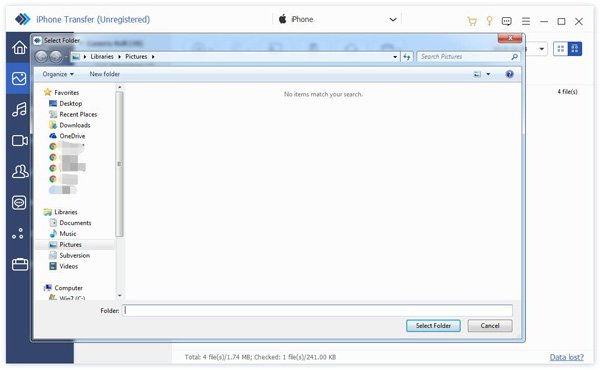Open the Toolbox section in sidebar
This screenshot has width=600, height=370.
(x=20, y=264)
